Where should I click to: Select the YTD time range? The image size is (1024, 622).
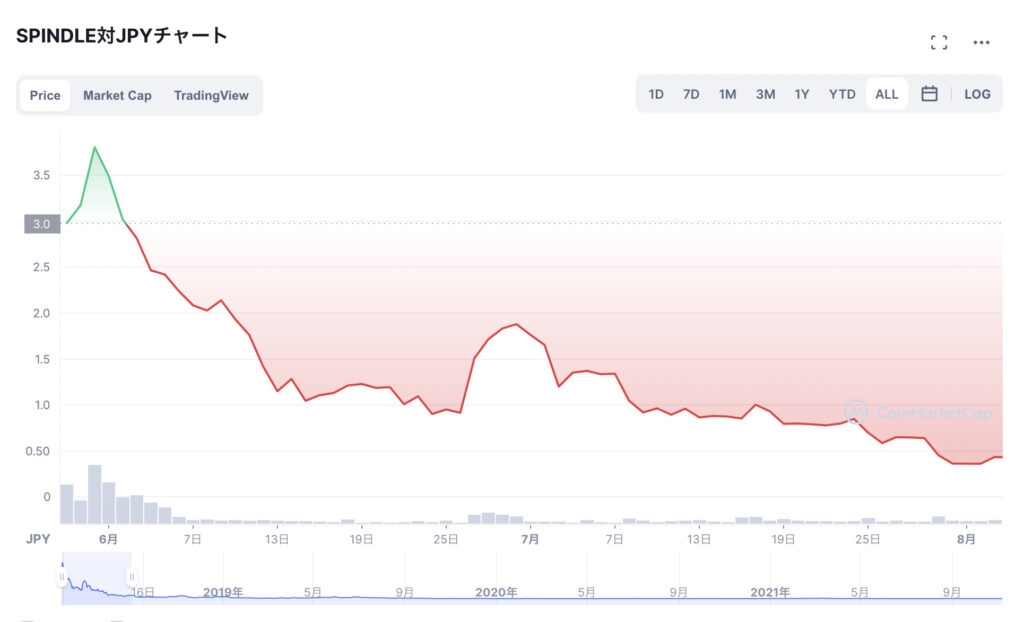click(x=842, y=94)
